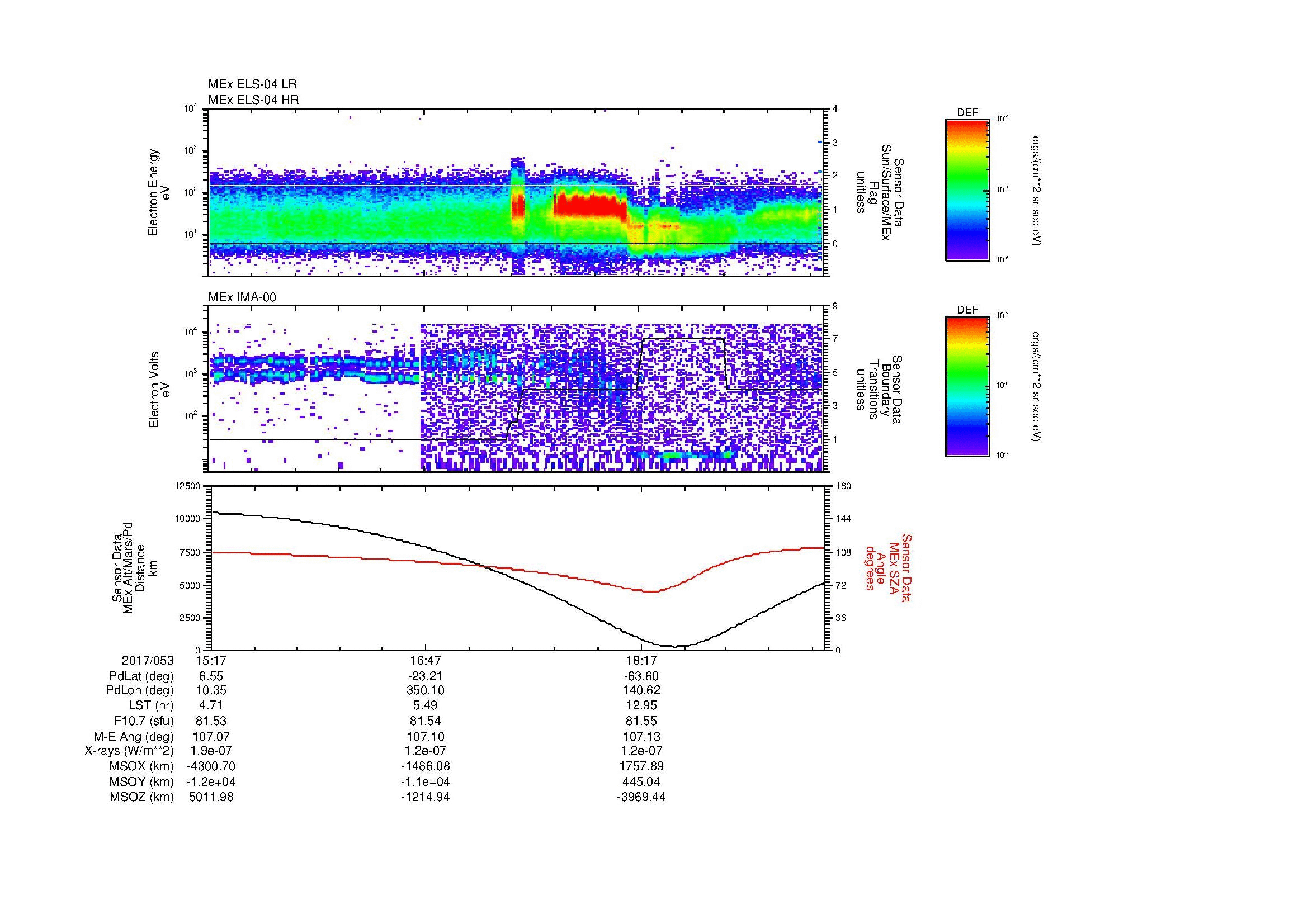
Task: Click the PdLat value '6.55'
Action: 211,676
